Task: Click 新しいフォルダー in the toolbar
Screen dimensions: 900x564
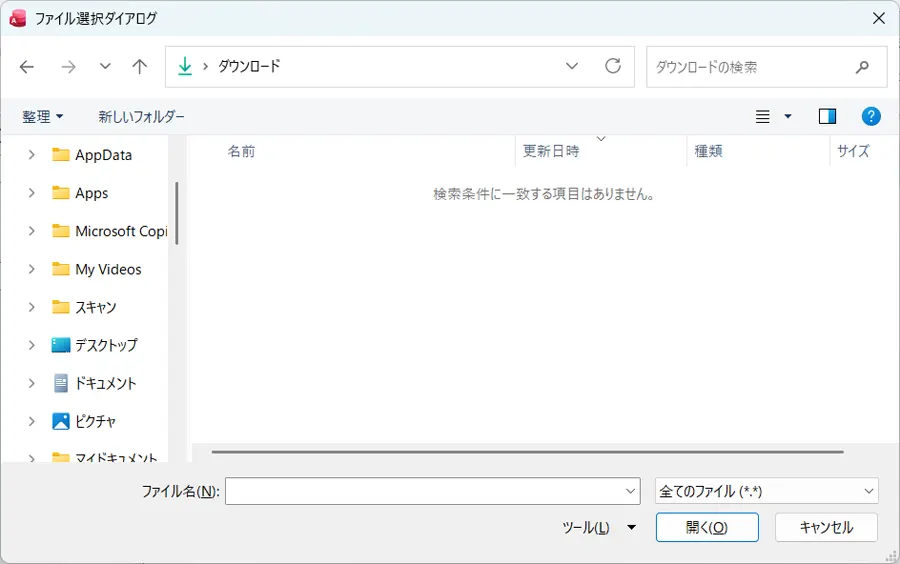Action: click(x=141, y=117)
